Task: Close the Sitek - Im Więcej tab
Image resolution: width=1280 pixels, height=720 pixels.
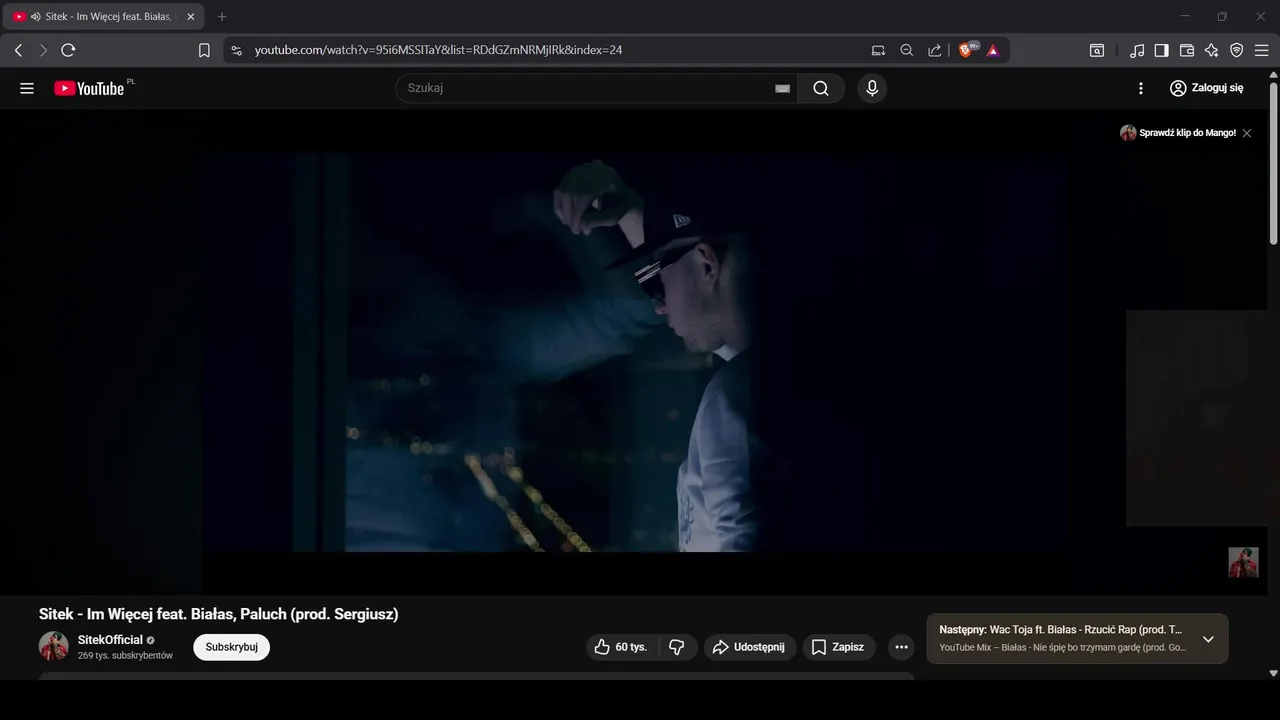Action: [x=191, y=17]
